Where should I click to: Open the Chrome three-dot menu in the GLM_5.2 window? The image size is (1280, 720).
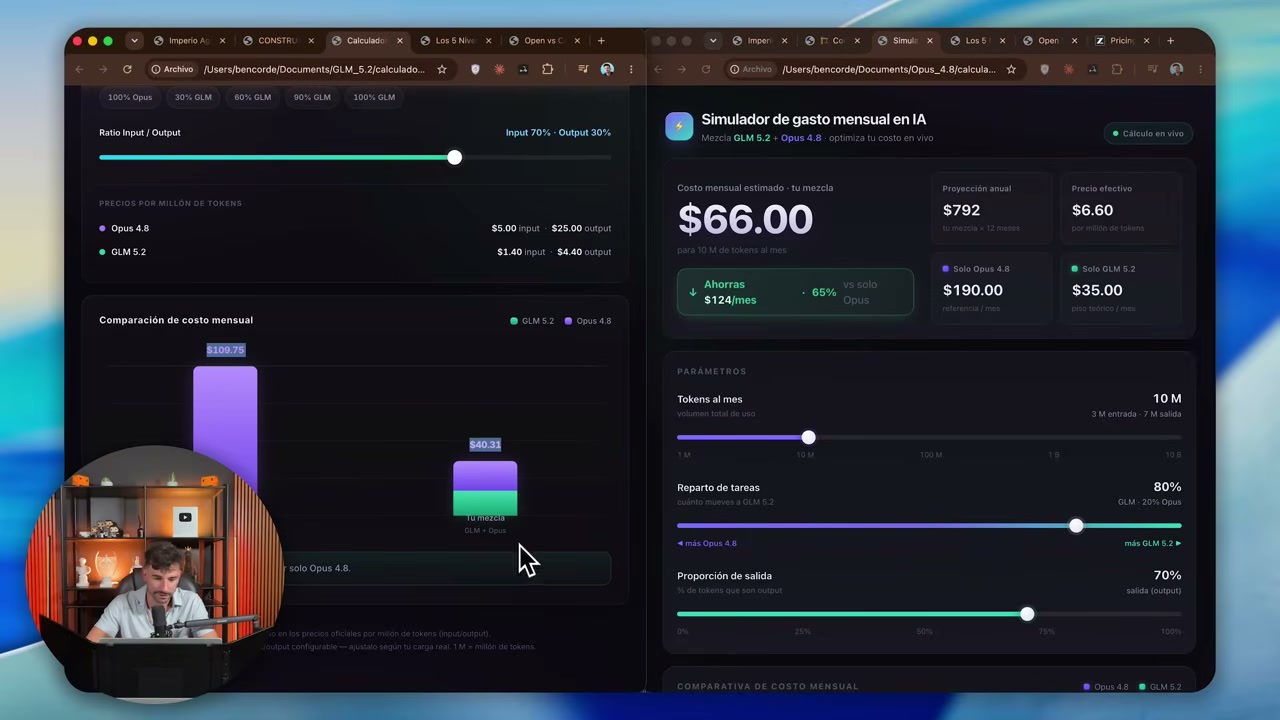point(631,69)
